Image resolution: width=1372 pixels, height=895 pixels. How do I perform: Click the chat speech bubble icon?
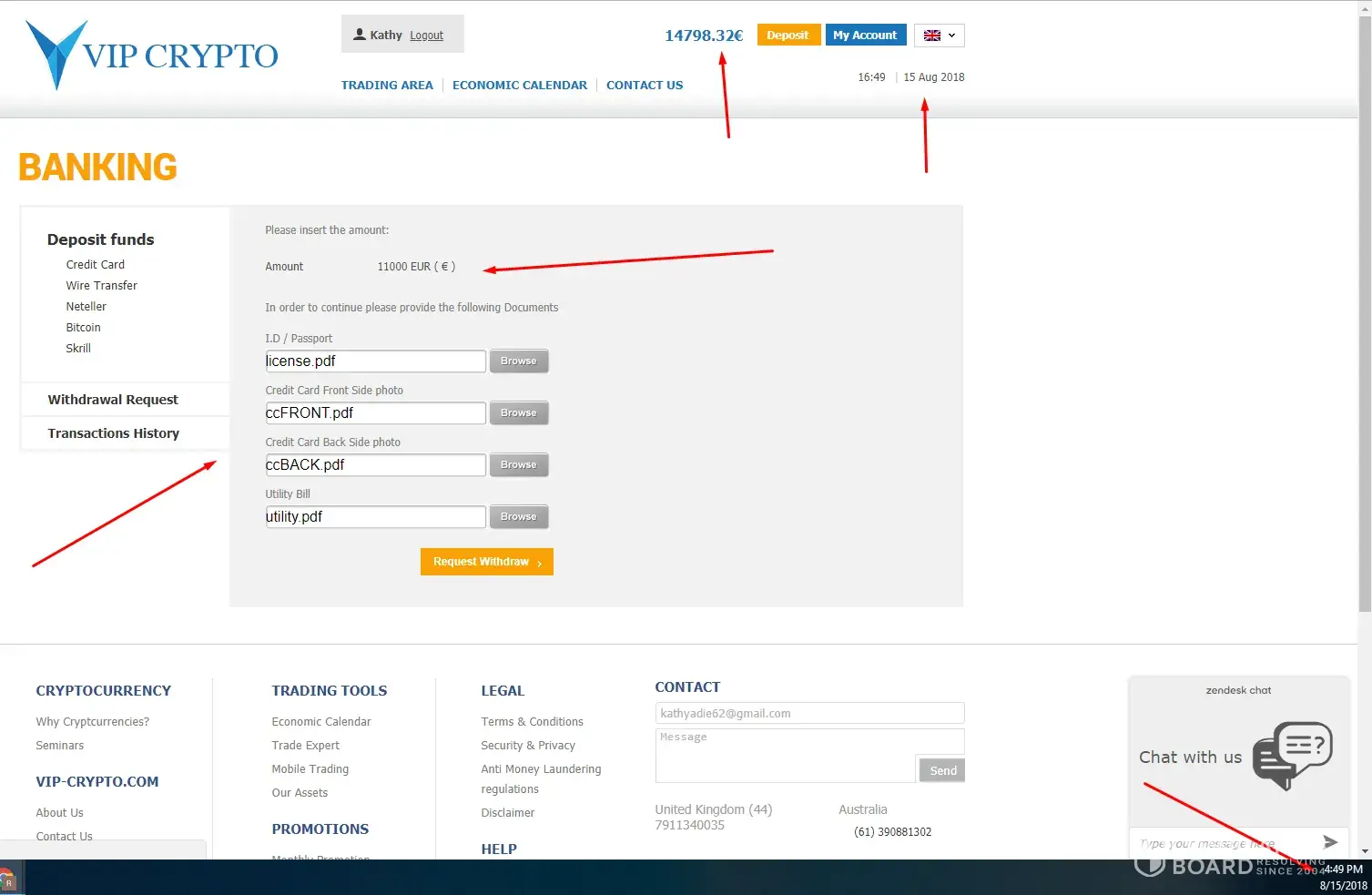pyautogui.click(x=1292, y=756)
